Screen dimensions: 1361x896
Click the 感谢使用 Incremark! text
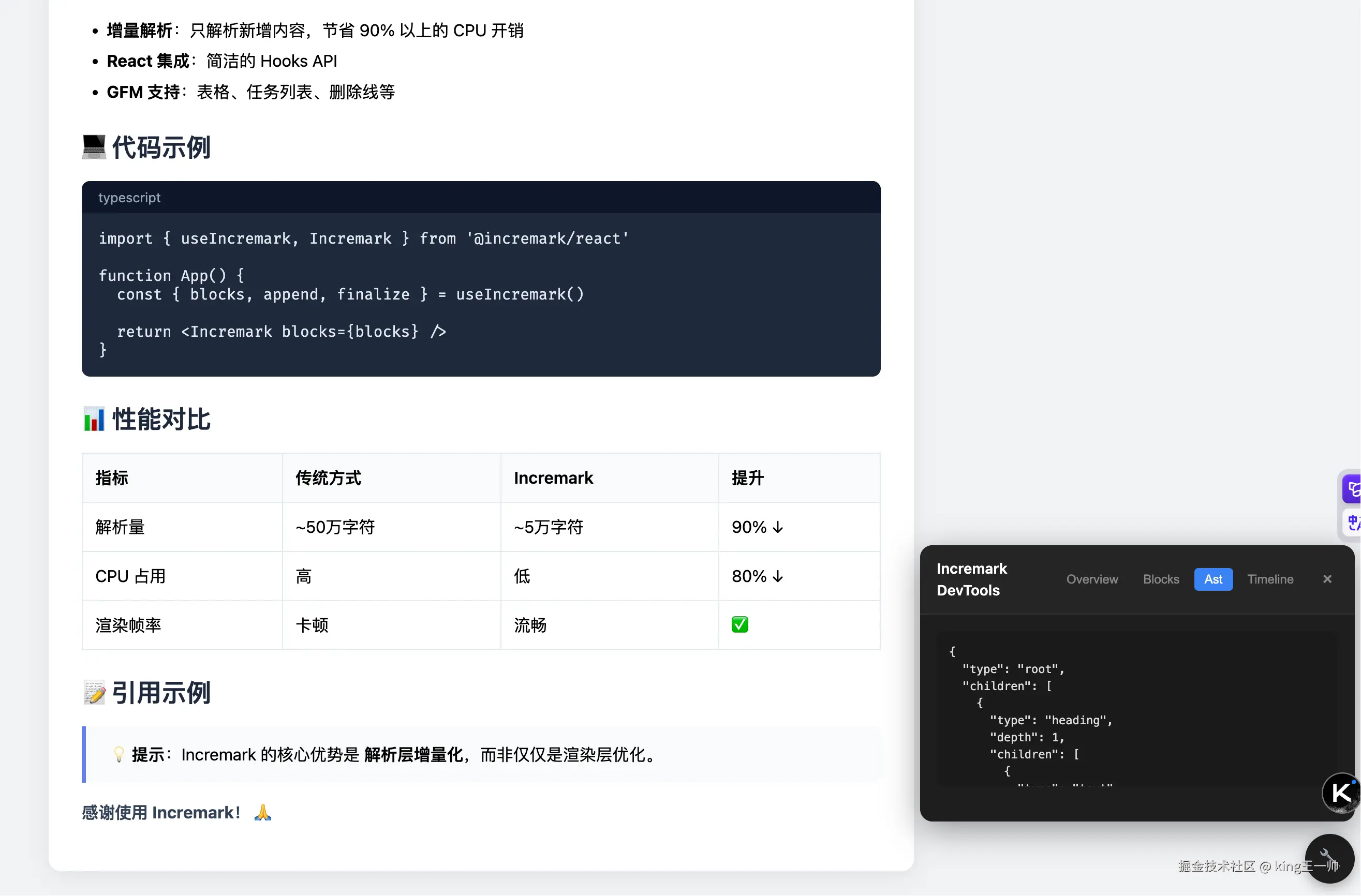coord(161,813)
